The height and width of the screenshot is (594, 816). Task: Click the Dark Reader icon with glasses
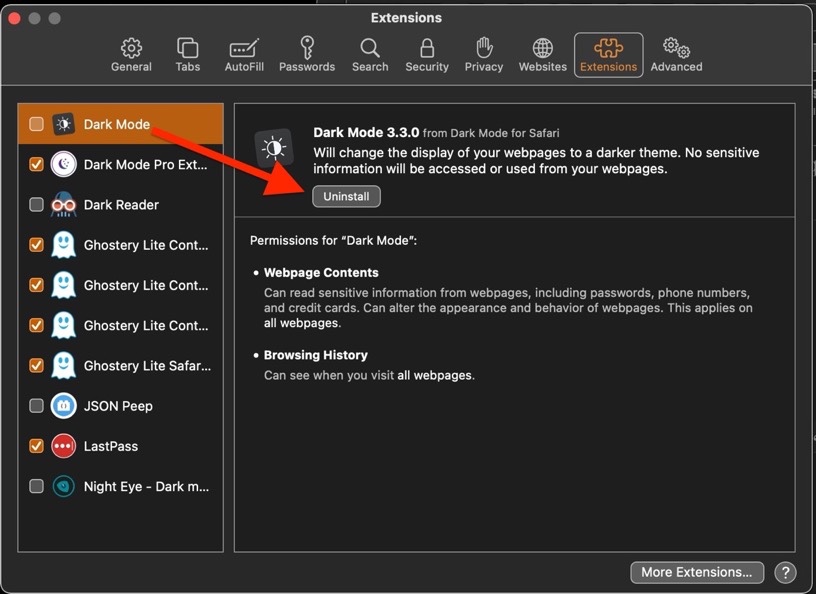(63, 205)
